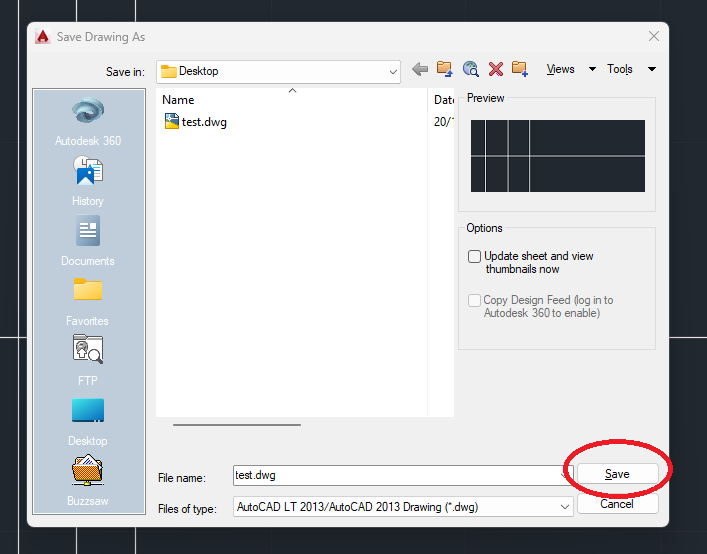Expand the File name history dropdown arrow
This screenshot has width=707, height=554.
(565, 475)
